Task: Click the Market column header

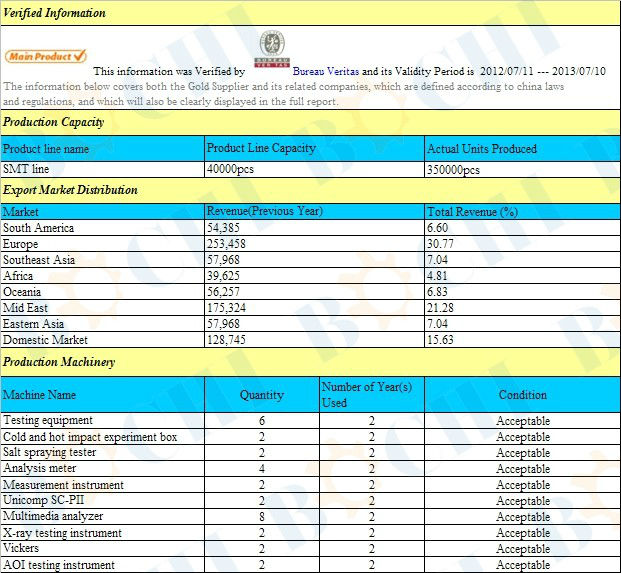Action: [103, 212]
